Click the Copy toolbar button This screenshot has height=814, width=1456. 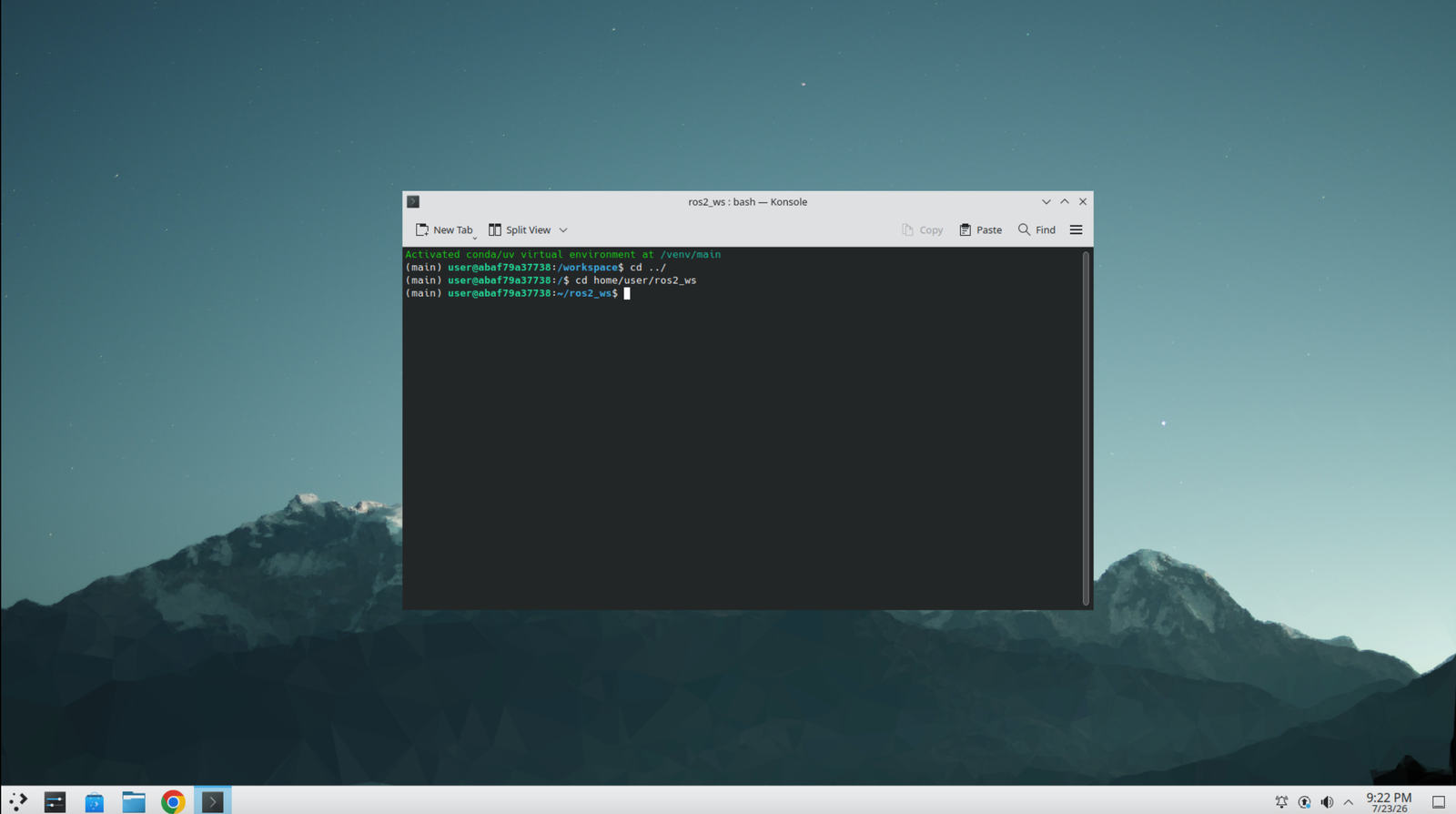(x=922, y=230)
